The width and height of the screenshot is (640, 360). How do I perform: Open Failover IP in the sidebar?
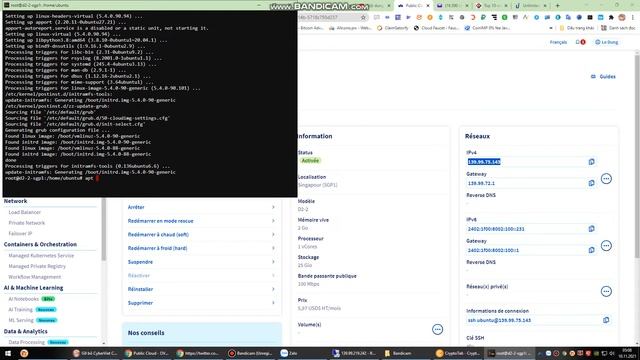(x=20, y=233)
